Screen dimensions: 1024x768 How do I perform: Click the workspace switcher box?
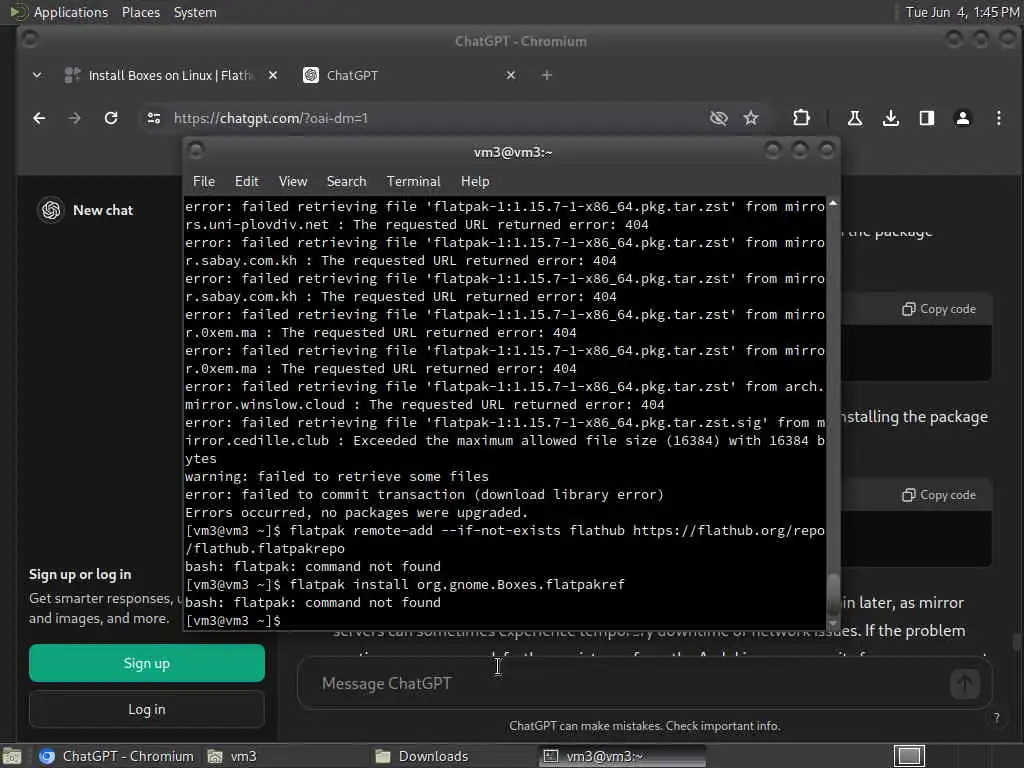click(x=909, y=756)
